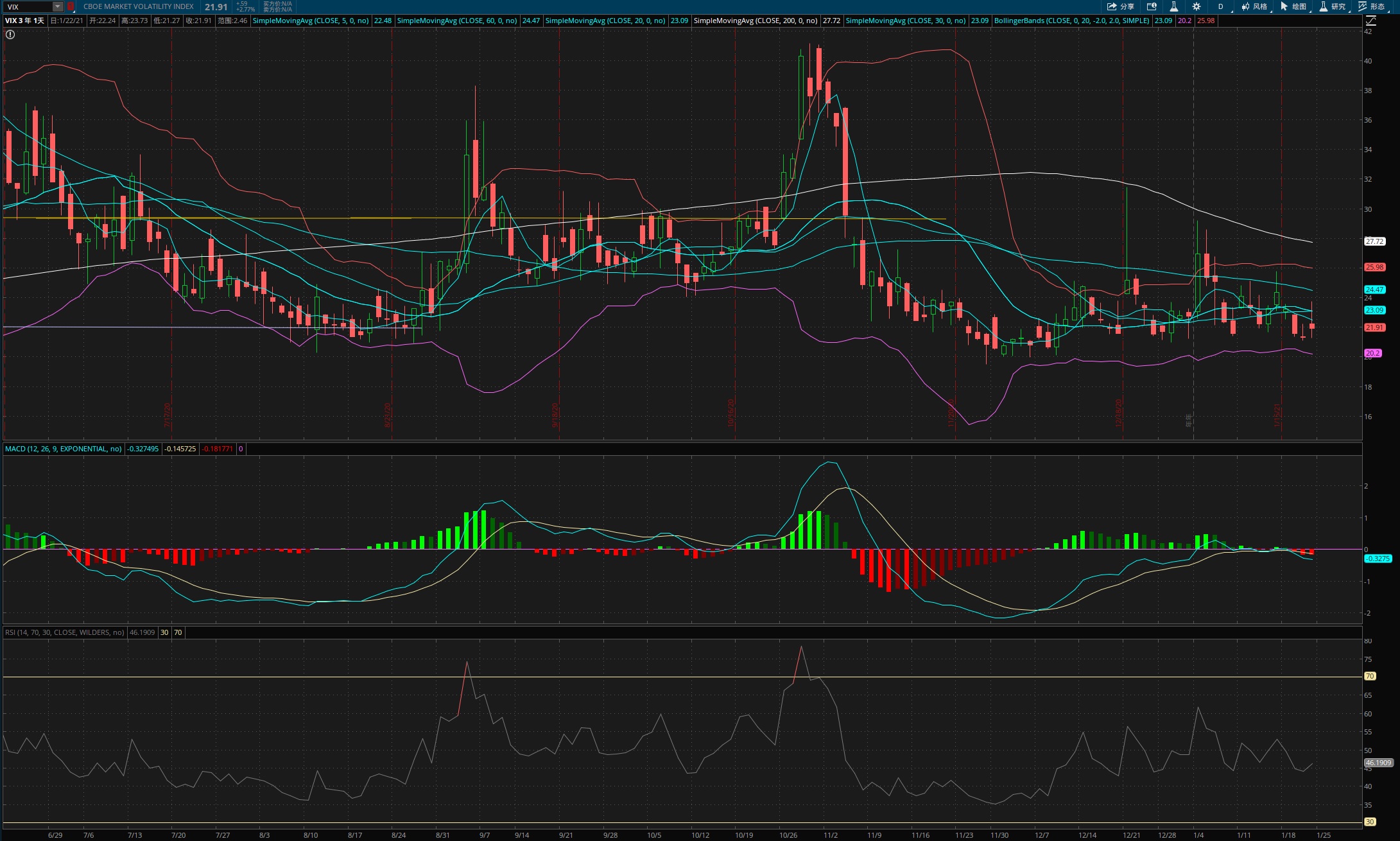Open the chart info icon beside share
The image size is (1400, 841).
coord(1152,6)
